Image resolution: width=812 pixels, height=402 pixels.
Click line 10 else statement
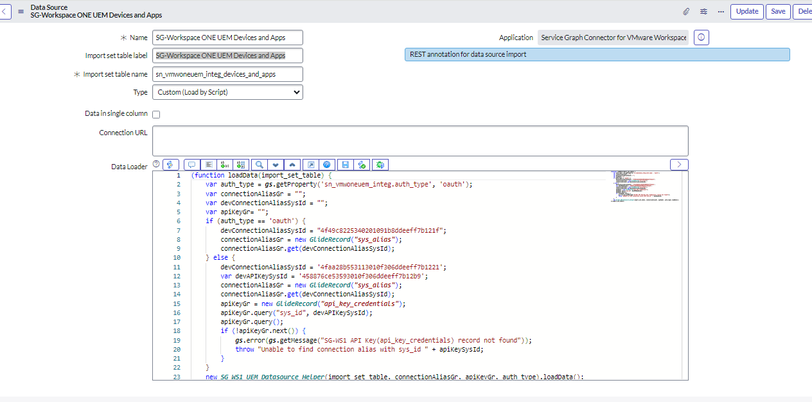pos(221,257)
